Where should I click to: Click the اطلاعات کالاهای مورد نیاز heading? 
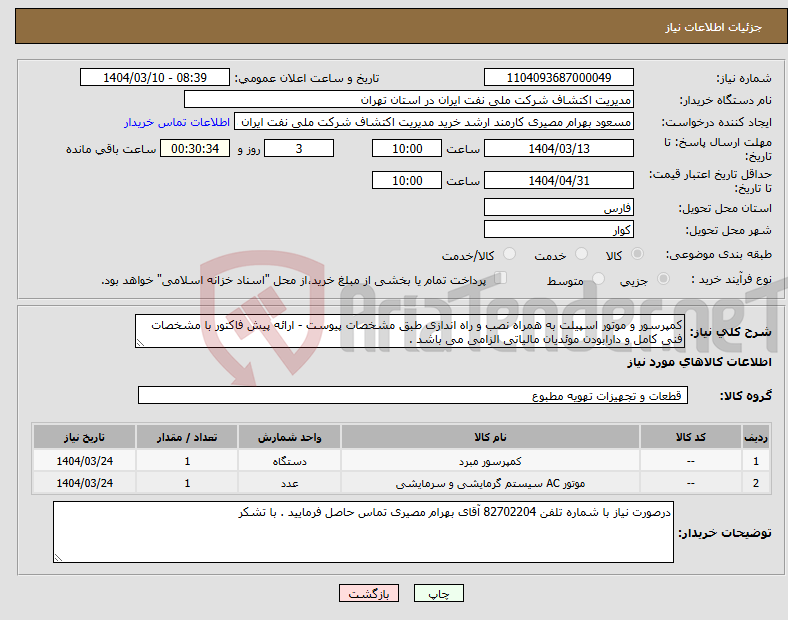click(699, 362)
